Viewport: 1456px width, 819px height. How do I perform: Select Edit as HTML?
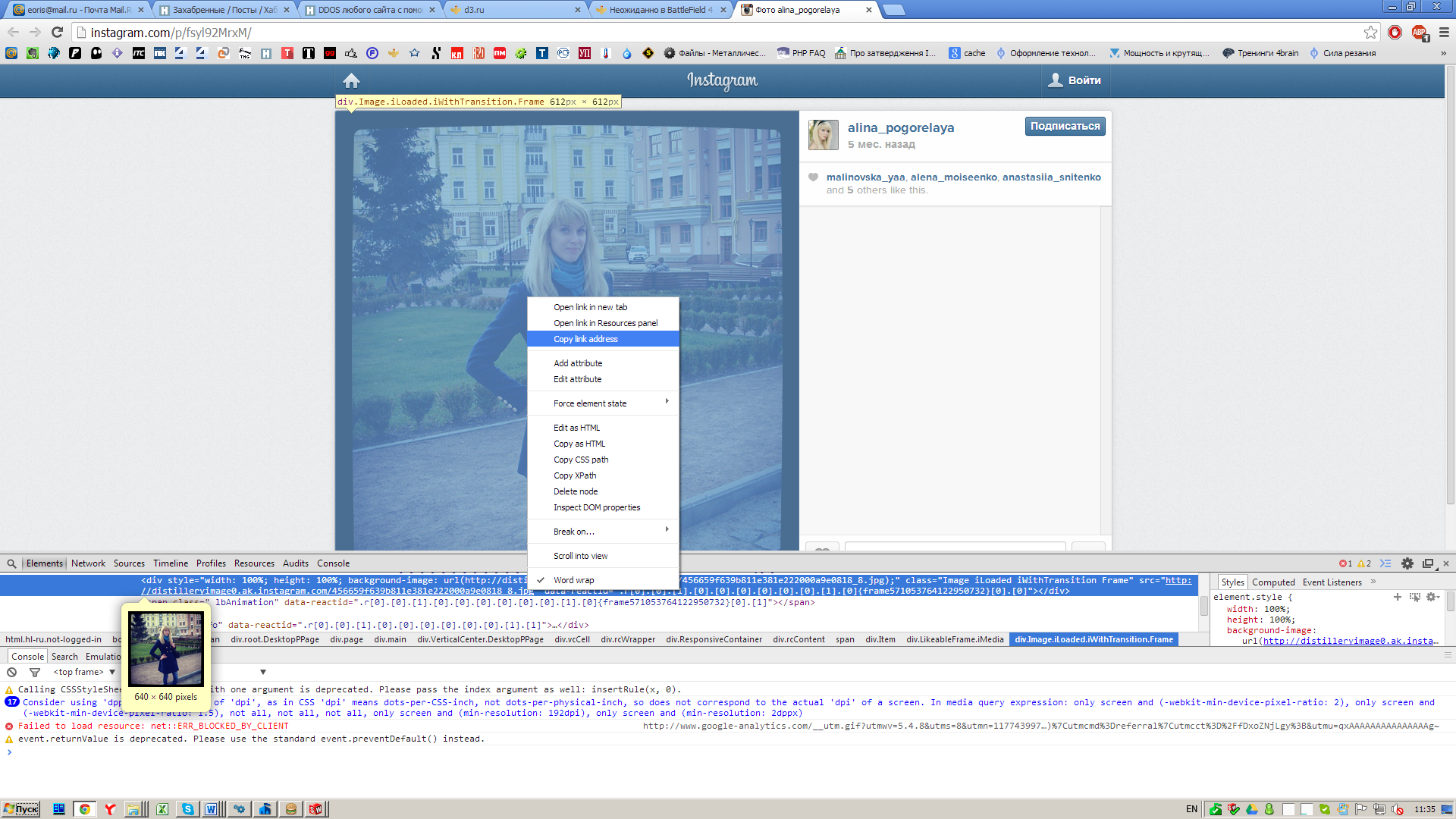603,428
